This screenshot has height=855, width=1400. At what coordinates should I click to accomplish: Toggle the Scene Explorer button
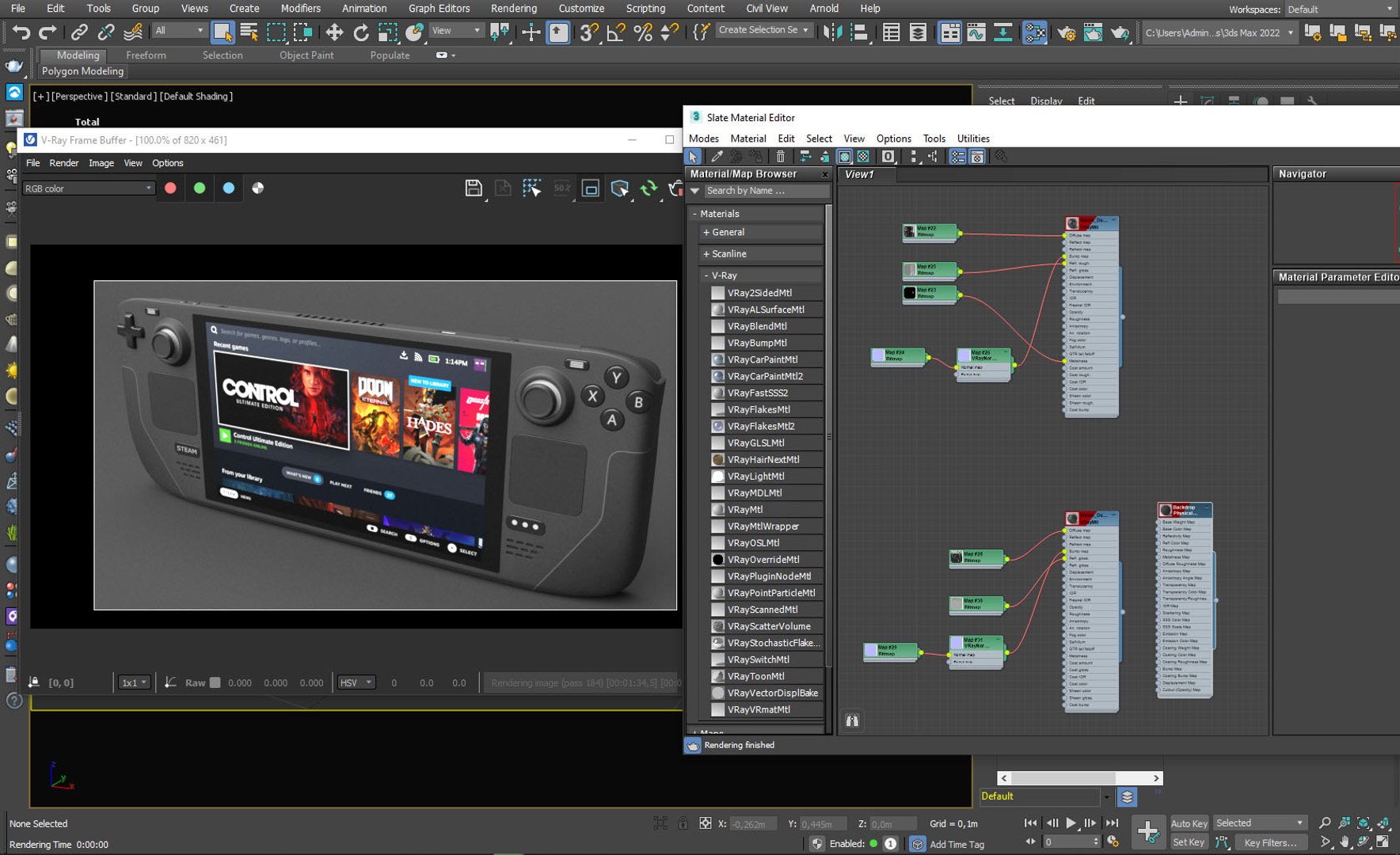pyautogui.click(x=891, y=32)
